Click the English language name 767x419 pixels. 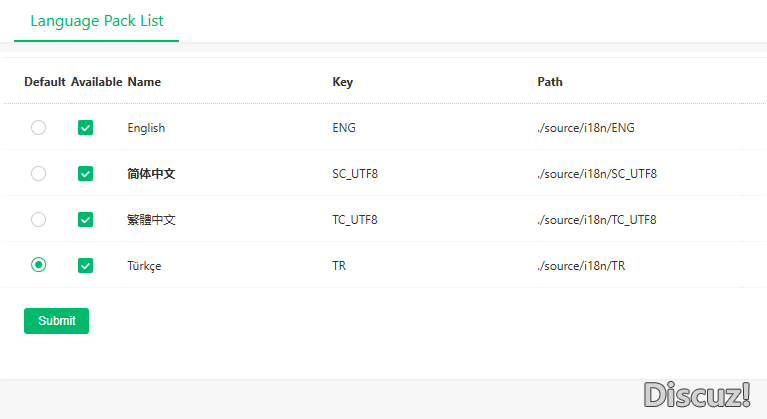pos(146,128)
